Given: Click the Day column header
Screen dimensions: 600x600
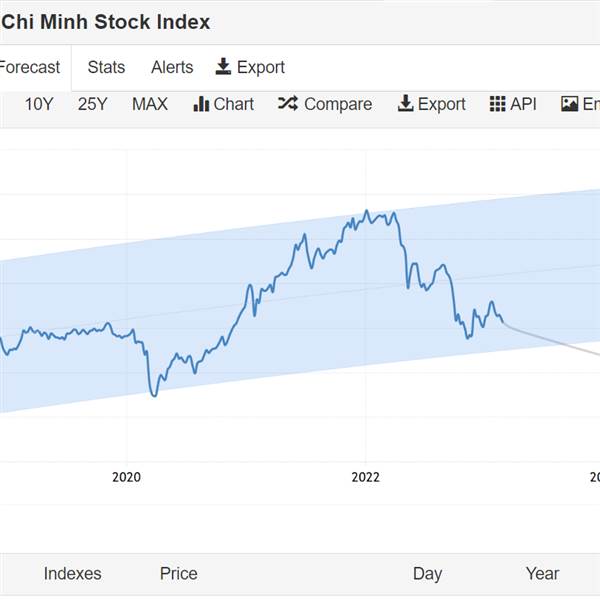Looking at the screenshot, I should [427, 573].
